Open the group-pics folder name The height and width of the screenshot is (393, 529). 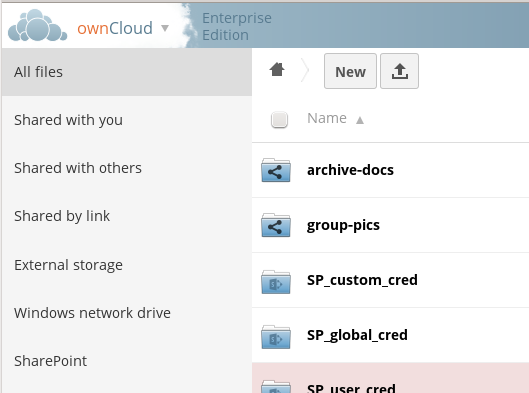[x=343, y=226]
